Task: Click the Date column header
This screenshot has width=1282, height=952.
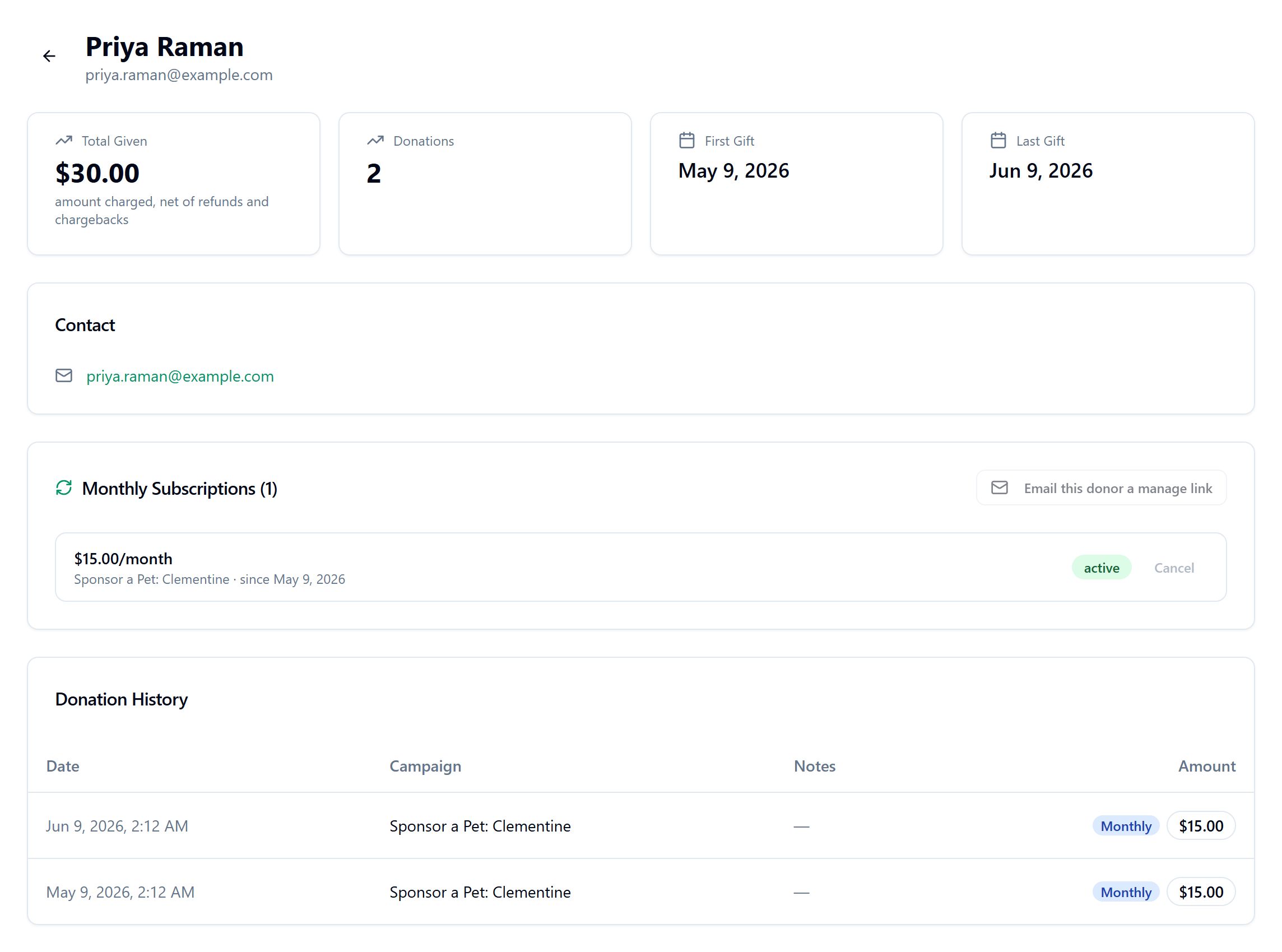Action: [x=62, y=766]
